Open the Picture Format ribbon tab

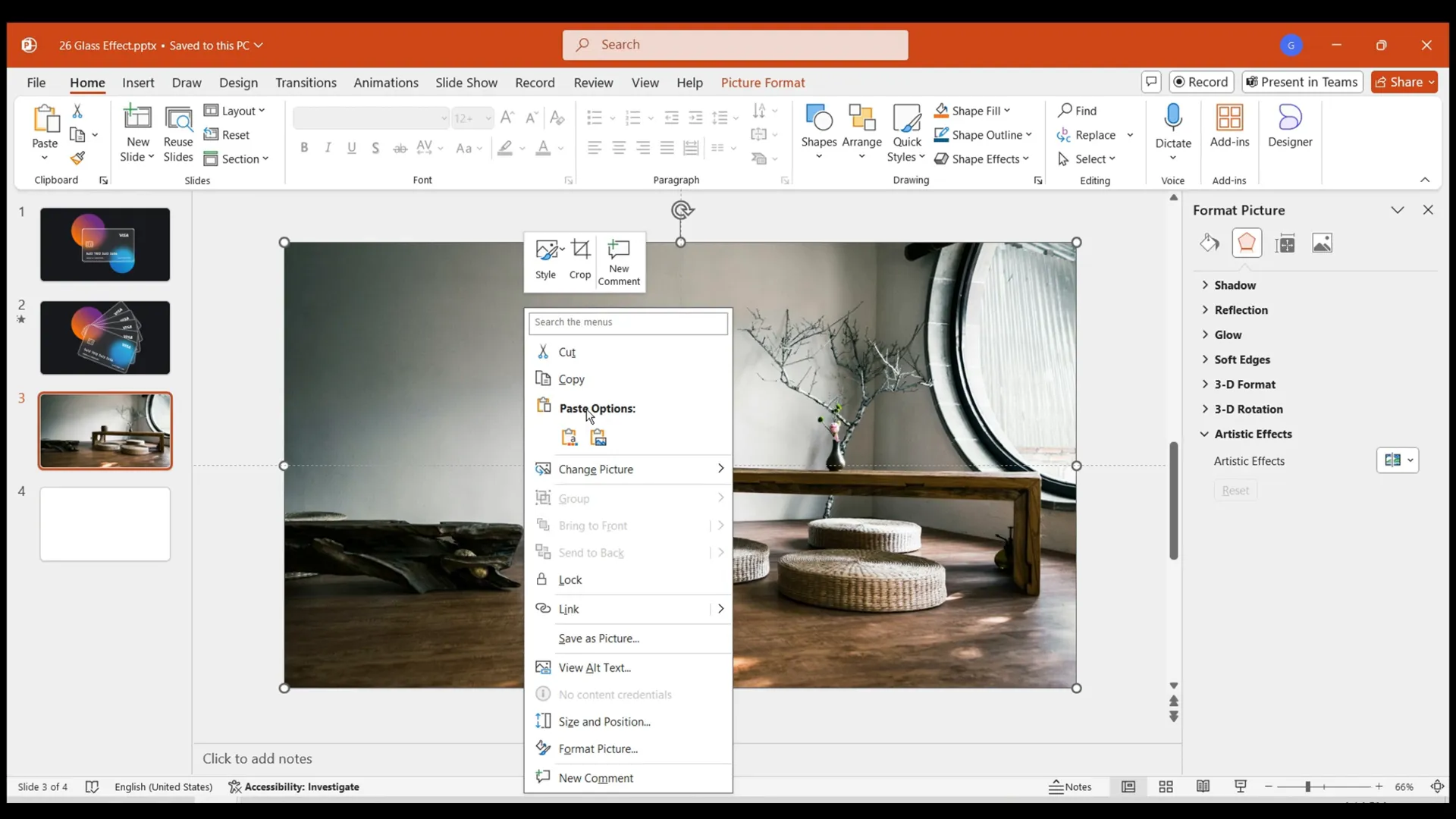tap(763, 83)
